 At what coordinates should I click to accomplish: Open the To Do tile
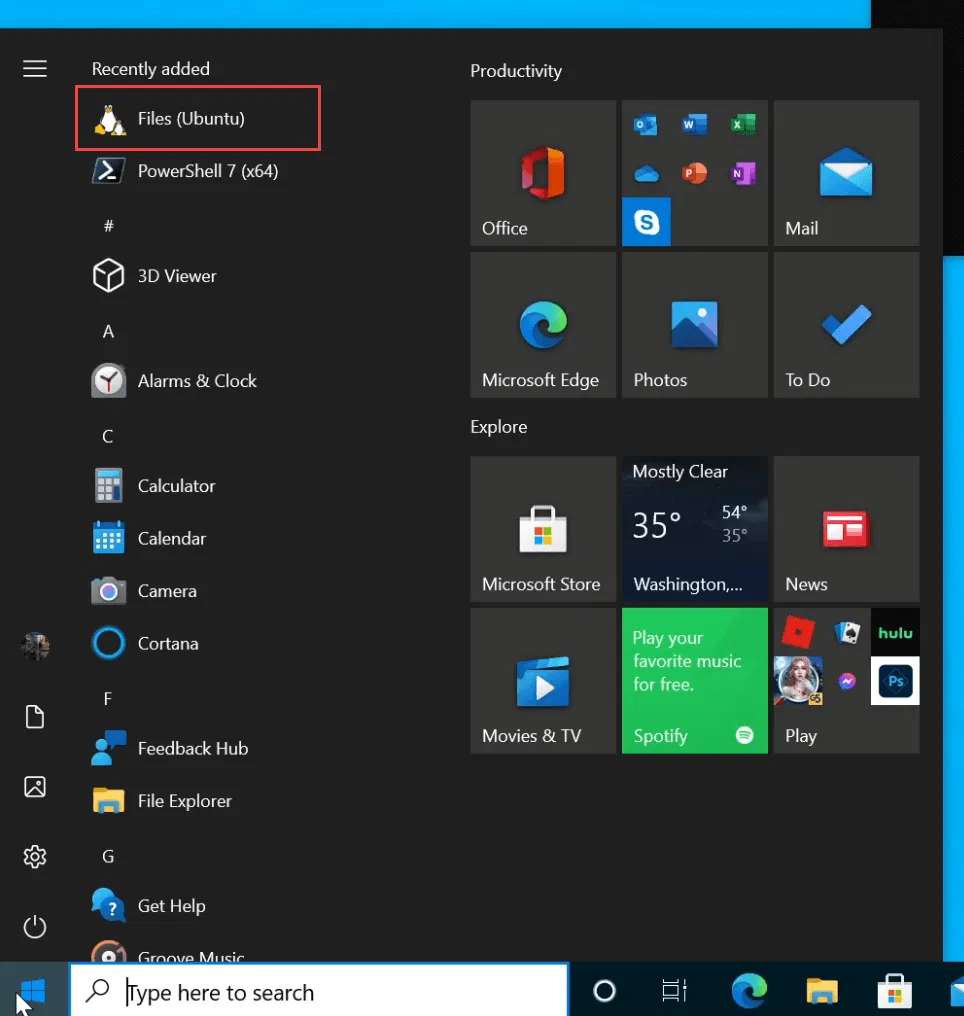(846, 325)
